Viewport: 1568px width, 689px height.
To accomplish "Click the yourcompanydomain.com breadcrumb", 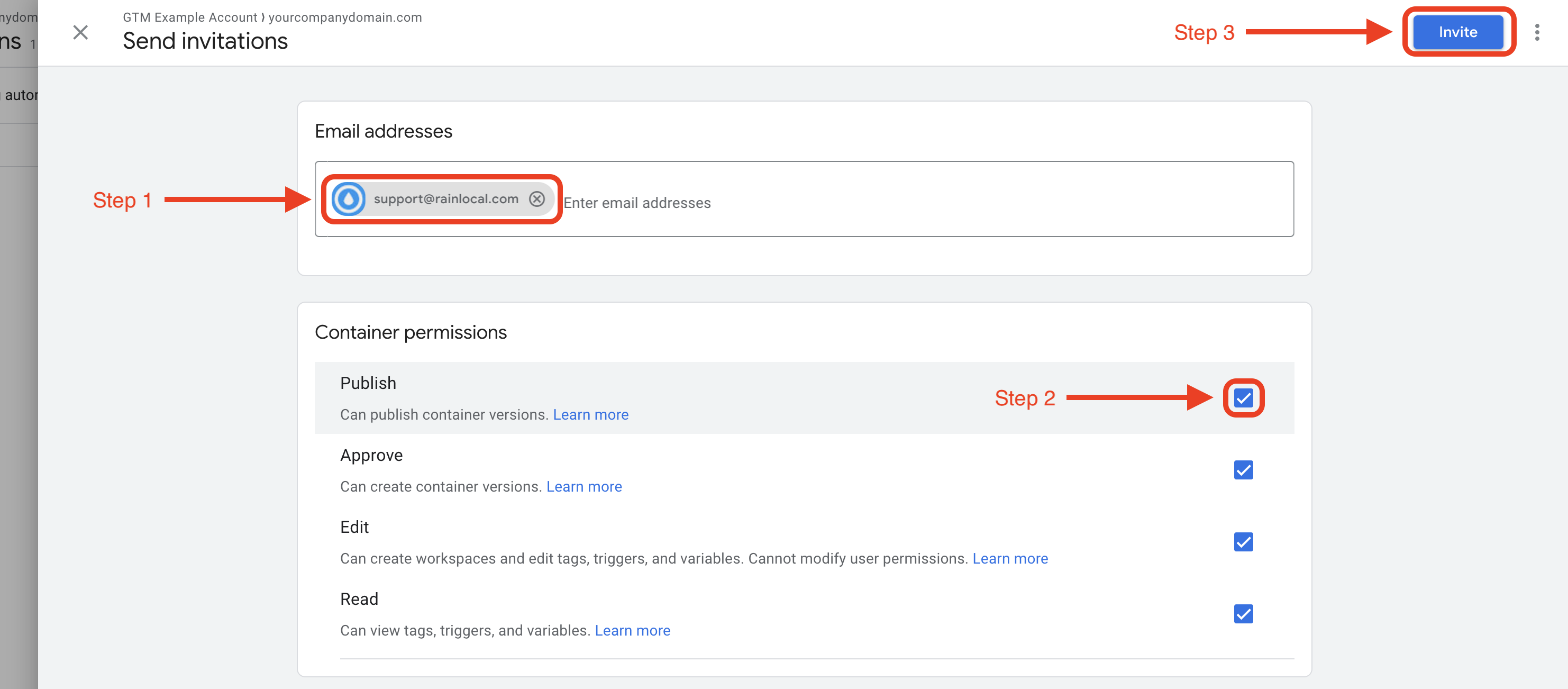I will [345, 17].
